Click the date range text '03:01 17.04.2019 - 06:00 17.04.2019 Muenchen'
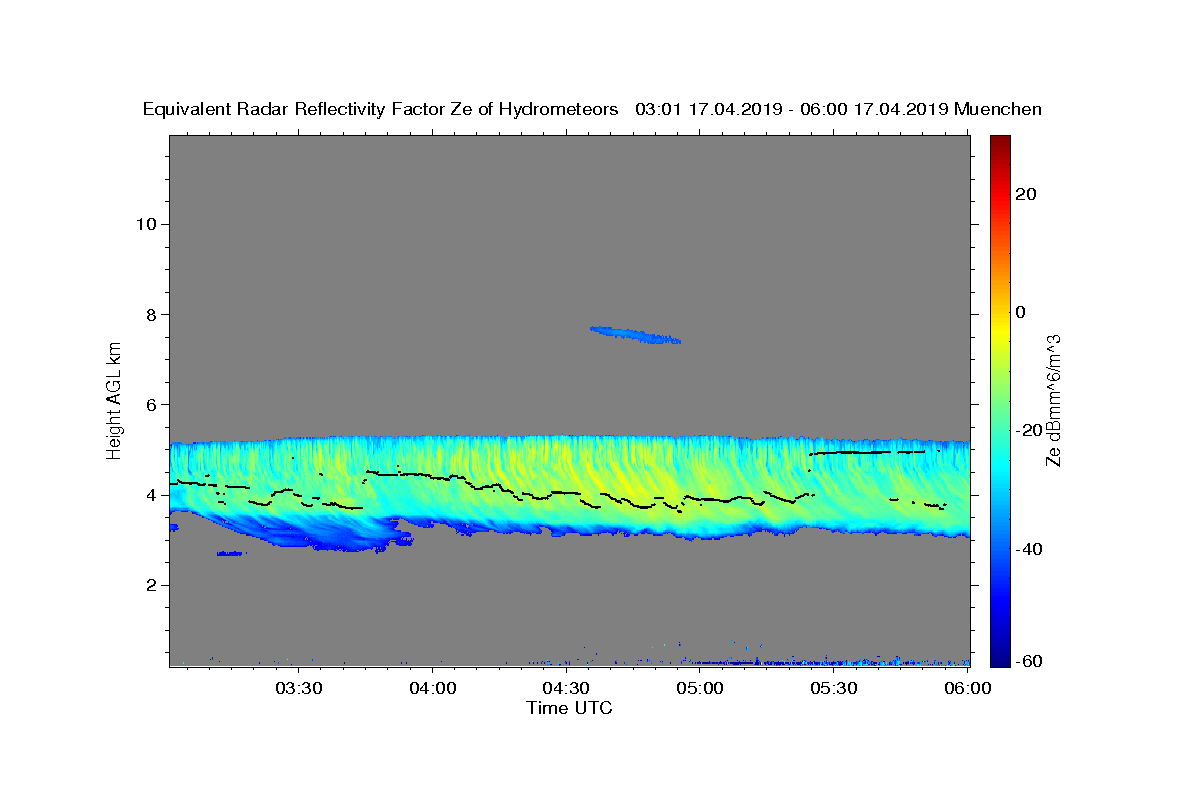The image size is (1200, 800). [x=839, y=110]
